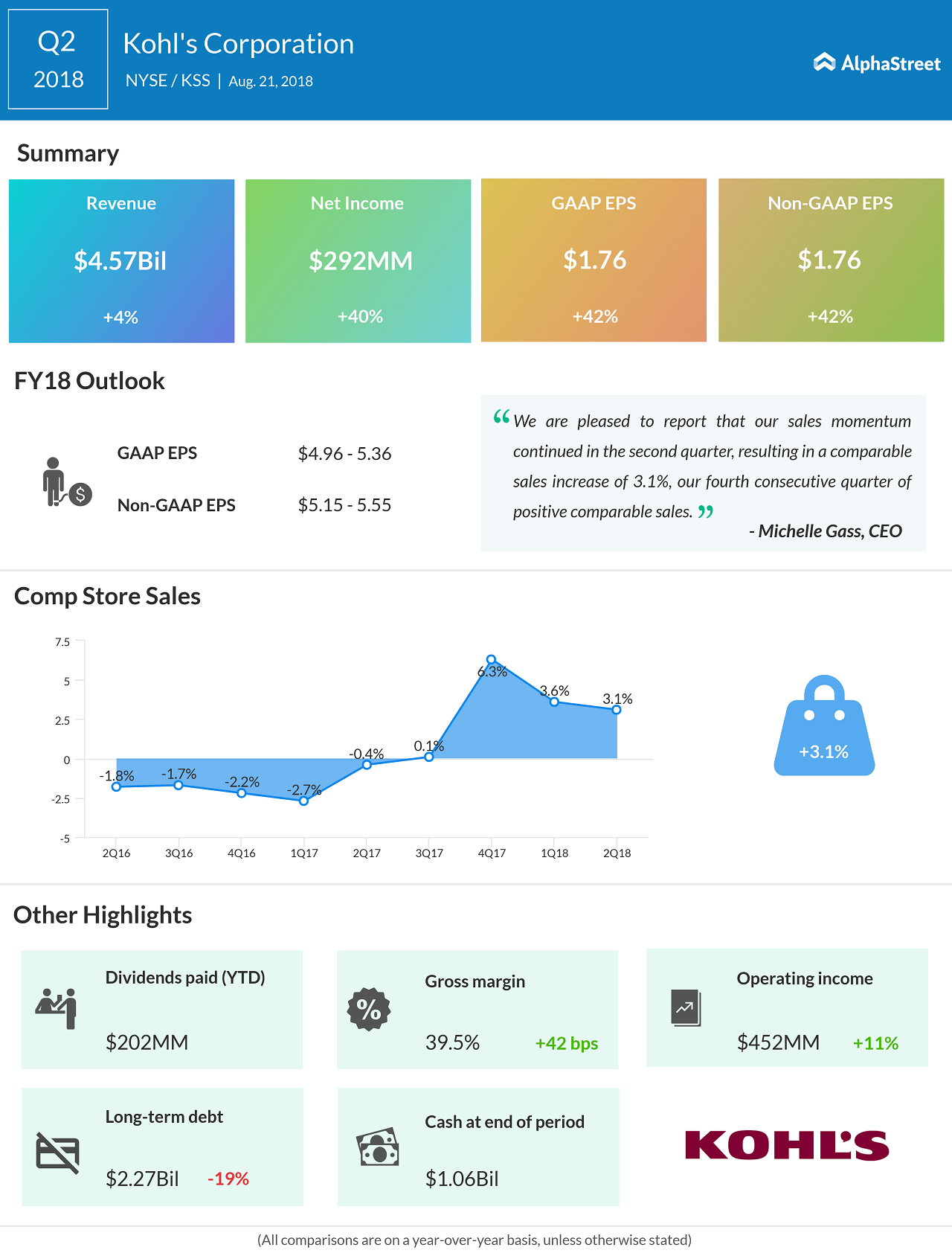Click the AlphaStreet logo

tap(878, 63)
